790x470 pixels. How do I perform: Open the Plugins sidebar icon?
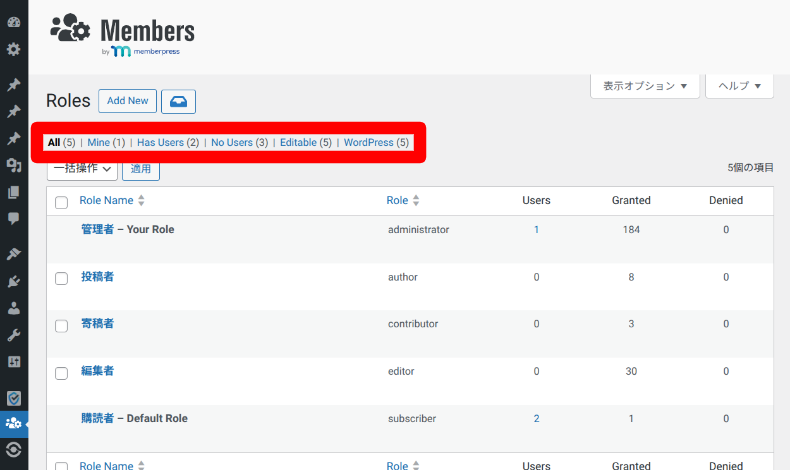14,282
